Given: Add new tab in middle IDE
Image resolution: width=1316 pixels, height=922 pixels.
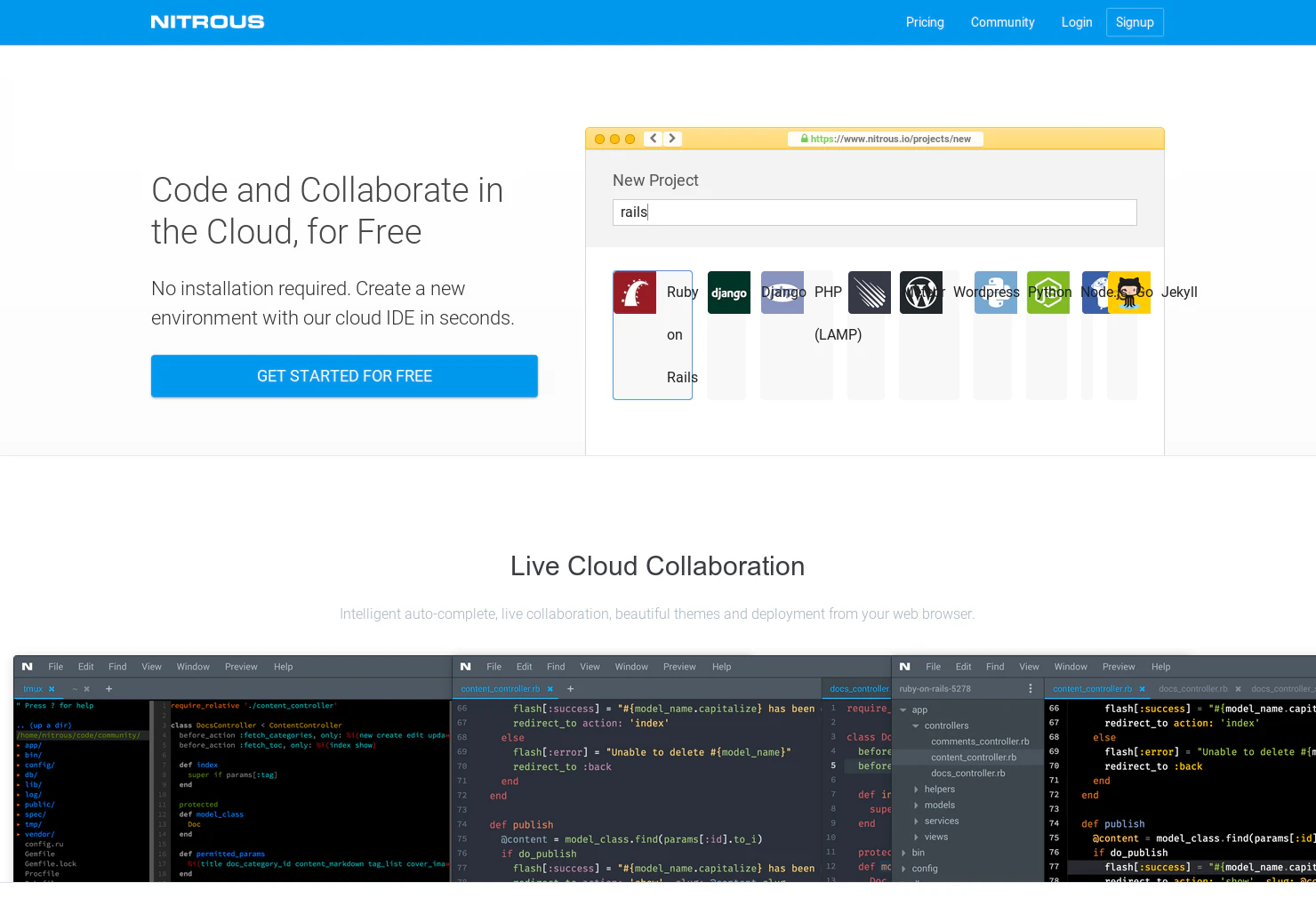Looking at the screenshot, I should [571, 689].
